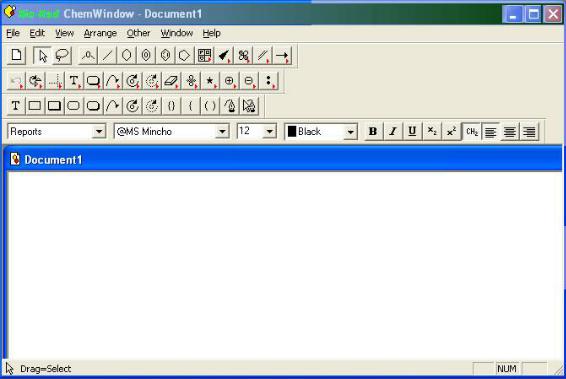Select the Lasso selection tool

point(62,56)
